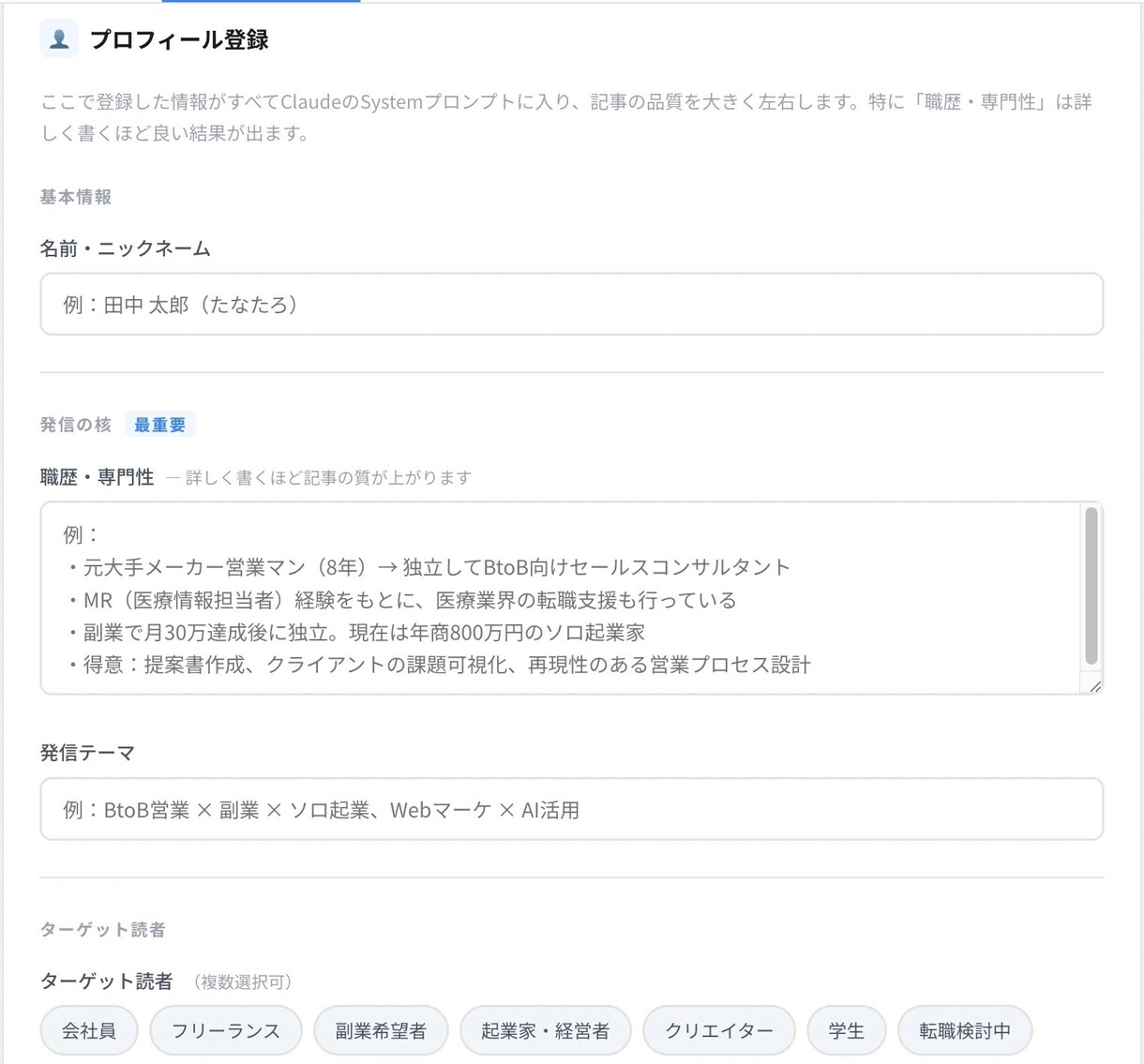This screenshot has width=1144, height=1064.
Task: Click the 職歴・専門性 field label
Action: (97, 477)
